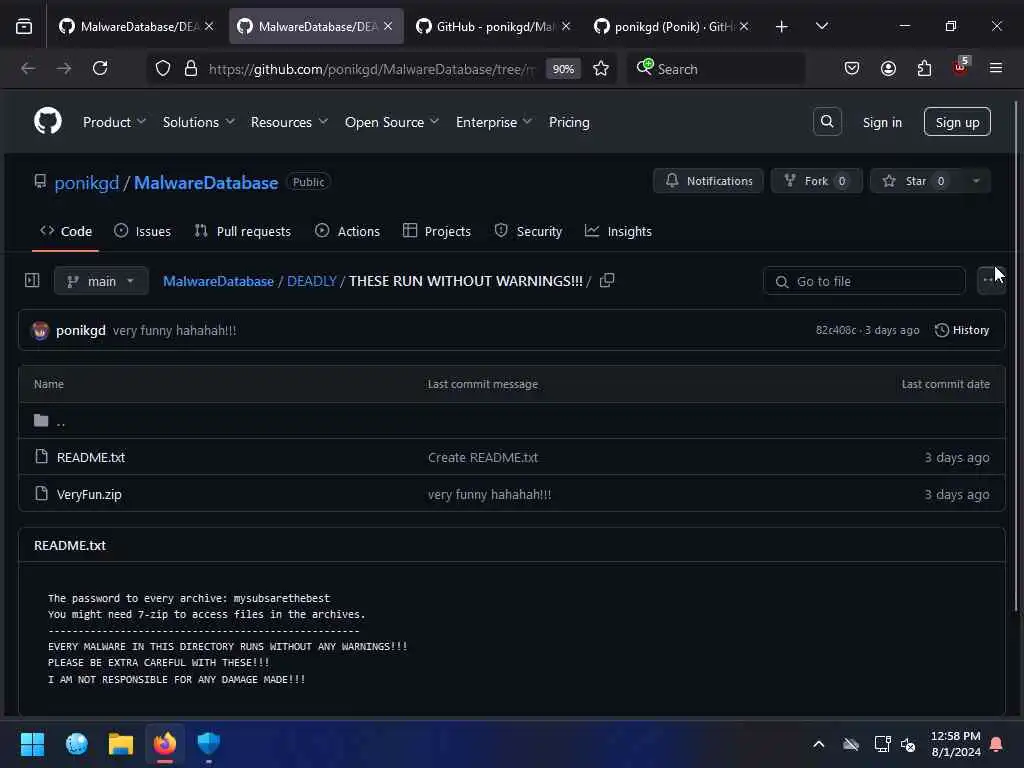Screen dimensions: 1024x768
Task: Open the GitHub search magnifier button
Action: point(827,121)
